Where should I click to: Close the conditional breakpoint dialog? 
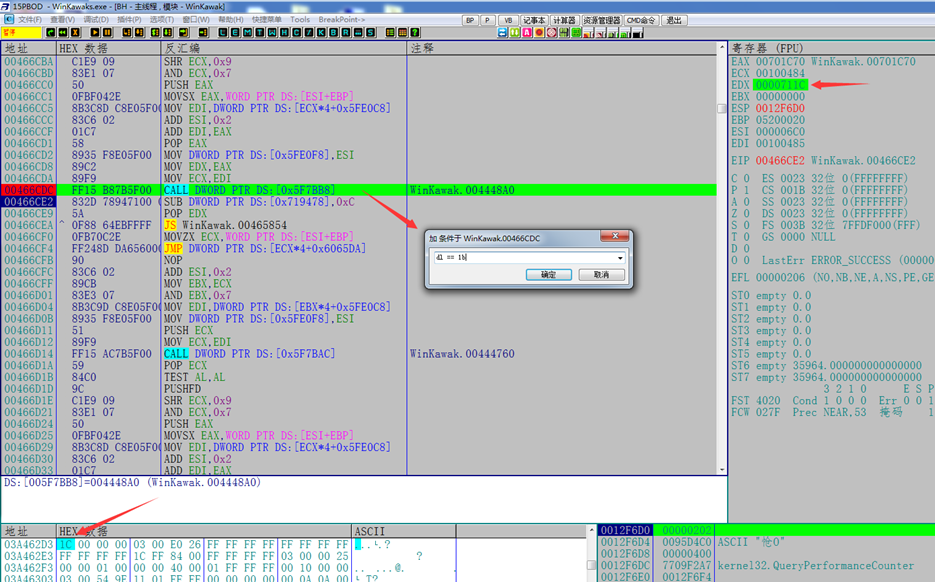click(615, 236)
